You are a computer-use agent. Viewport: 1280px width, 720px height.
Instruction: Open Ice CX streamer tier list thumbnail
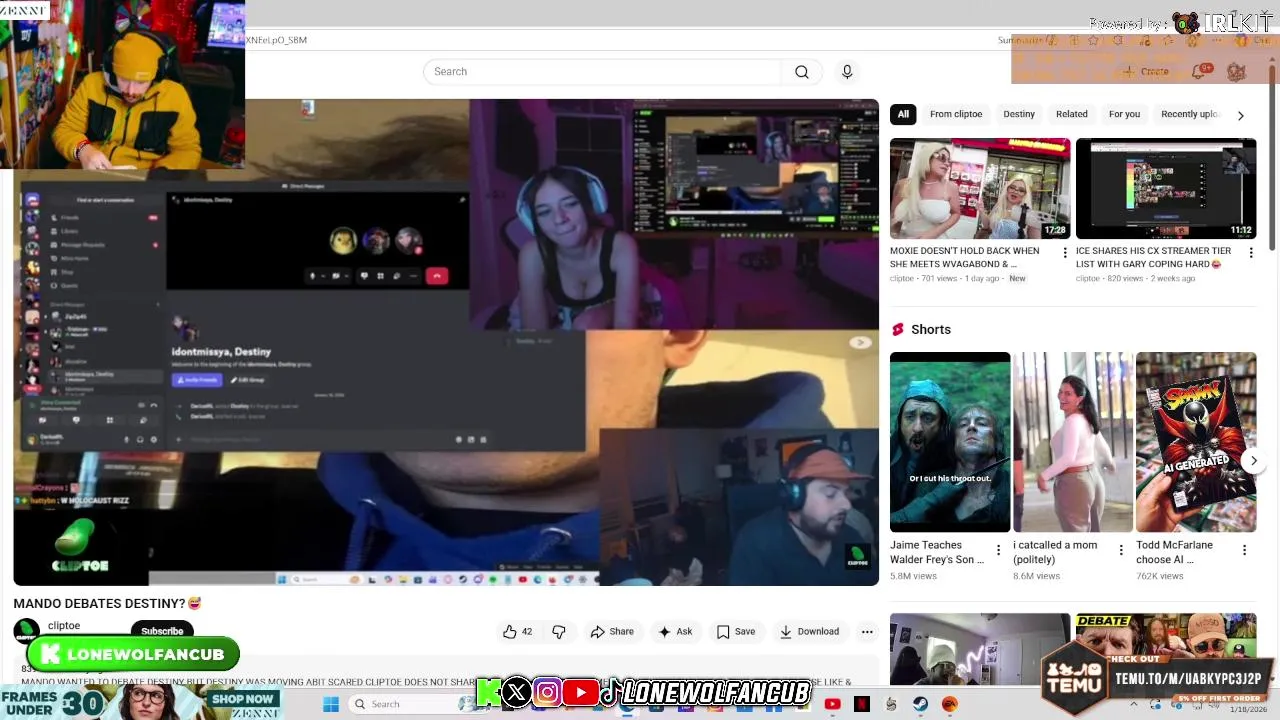pyautogui.click(x=1166, y=188)
